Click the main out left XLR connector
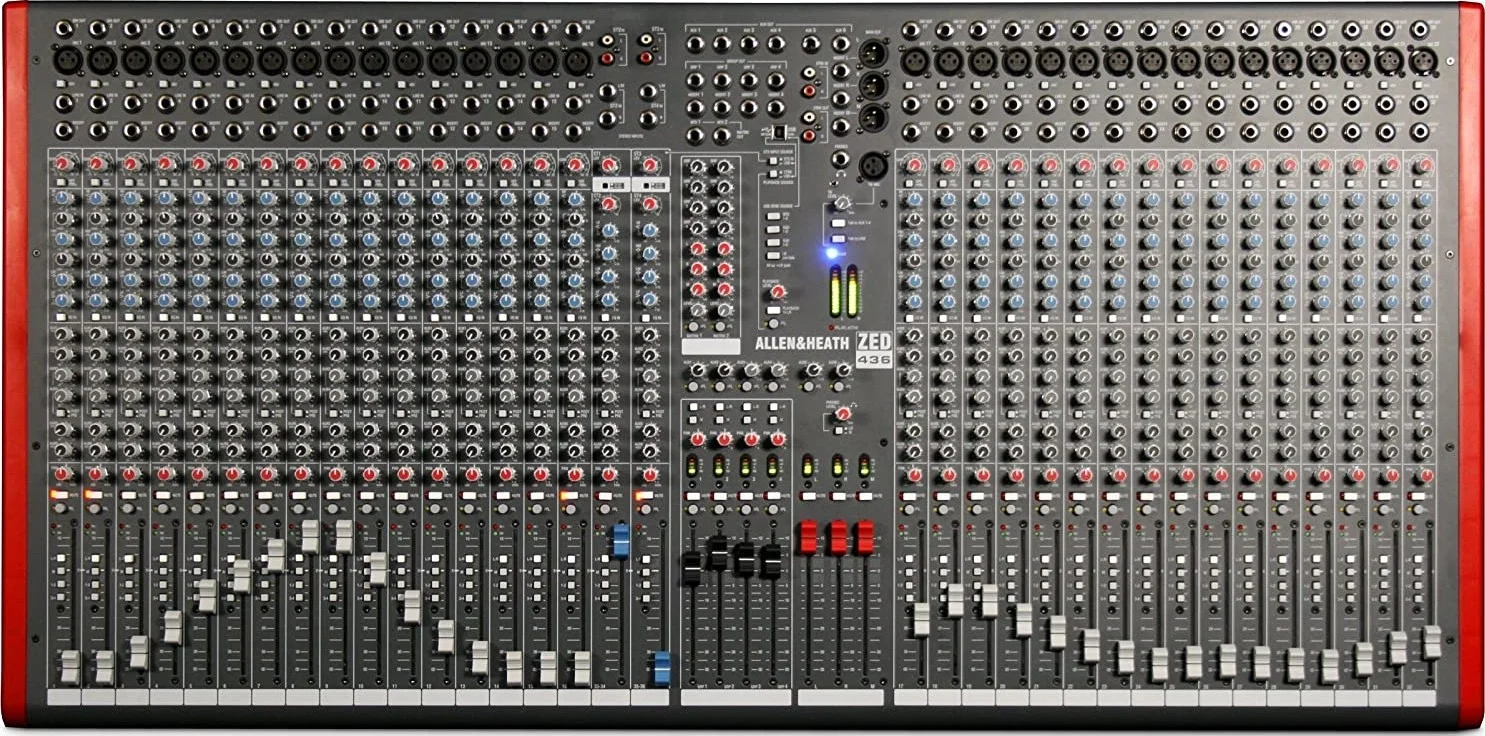This screenshot has height=736, width=1485. 873,51
